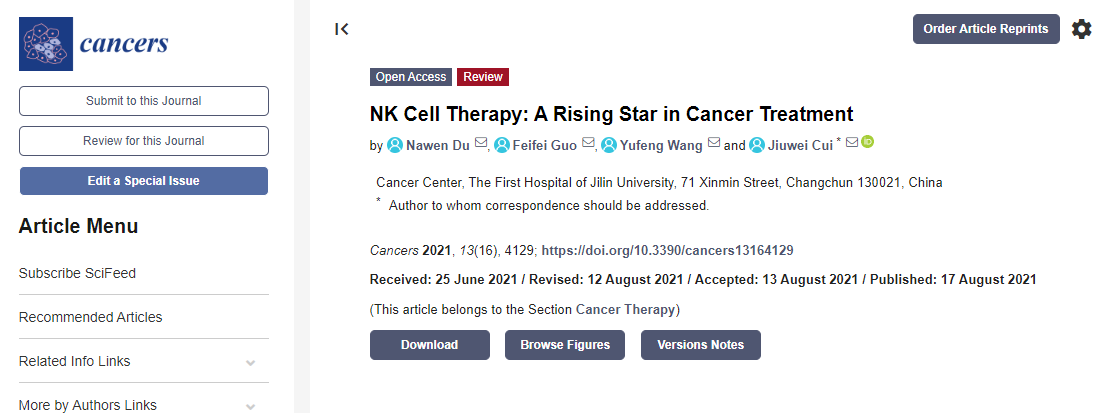The width and height of the screenshot is (1112, 413).
Task: Open Subscribe SciFeed menu item
Action: point(77,273)
